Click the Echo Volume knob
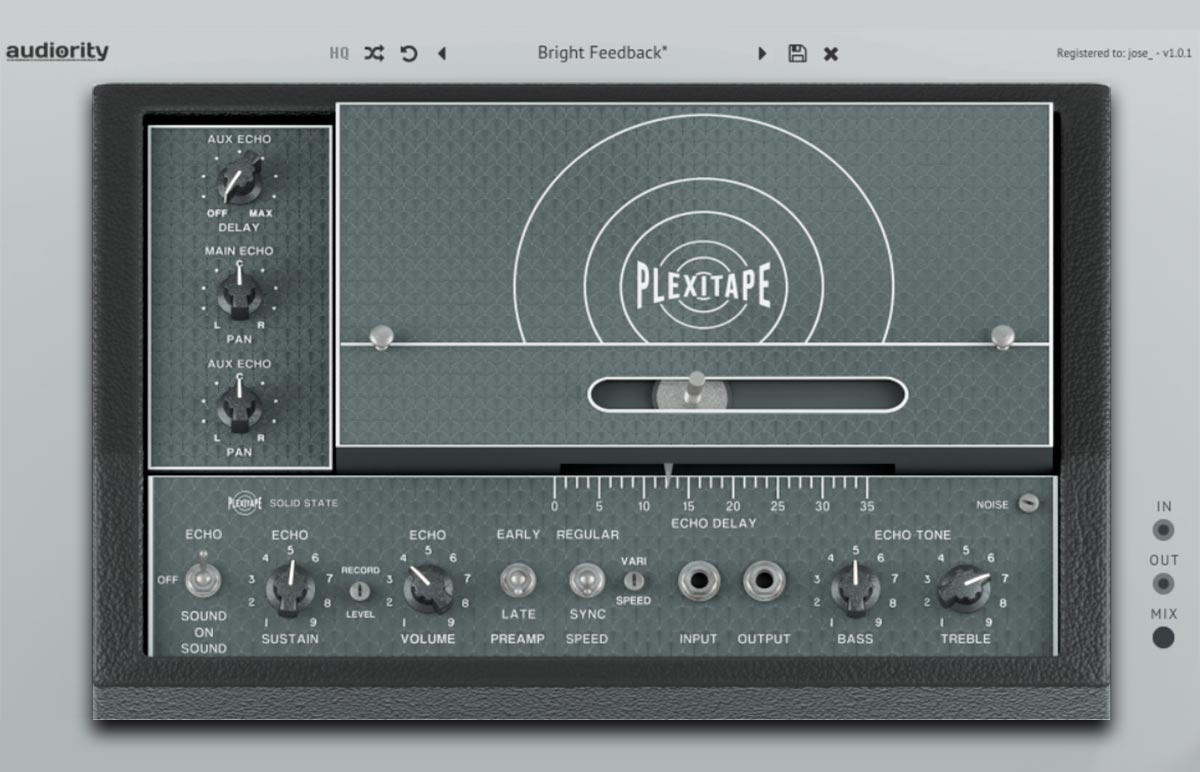This screenshot has width=1200, height=772. 428,588
